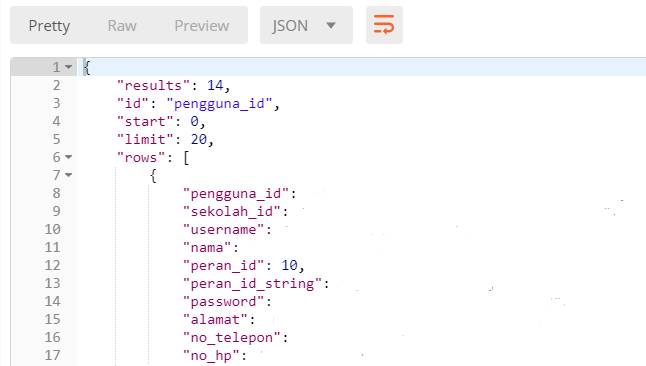This screenshot has width=646, height=366.
Task: Click the "pengguna_id" string value on line 3
Action: [219, 103]
